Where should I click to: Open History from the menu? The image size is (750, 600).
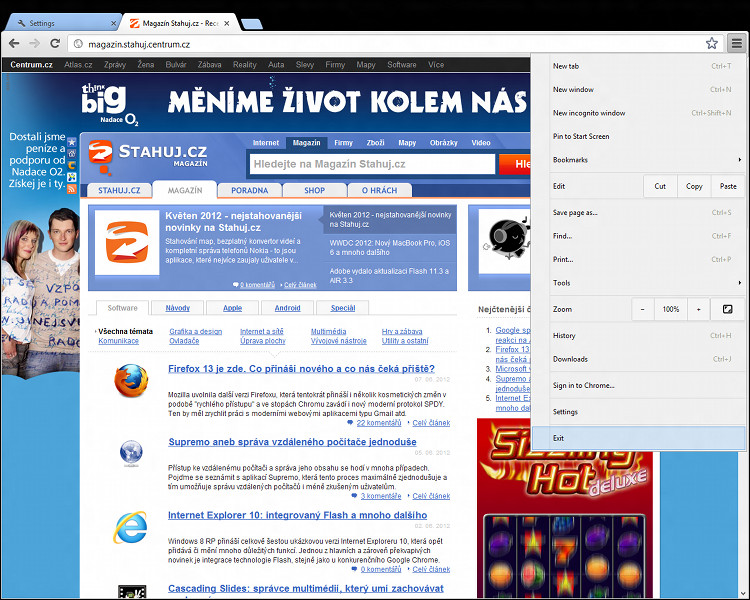(639, 335)
